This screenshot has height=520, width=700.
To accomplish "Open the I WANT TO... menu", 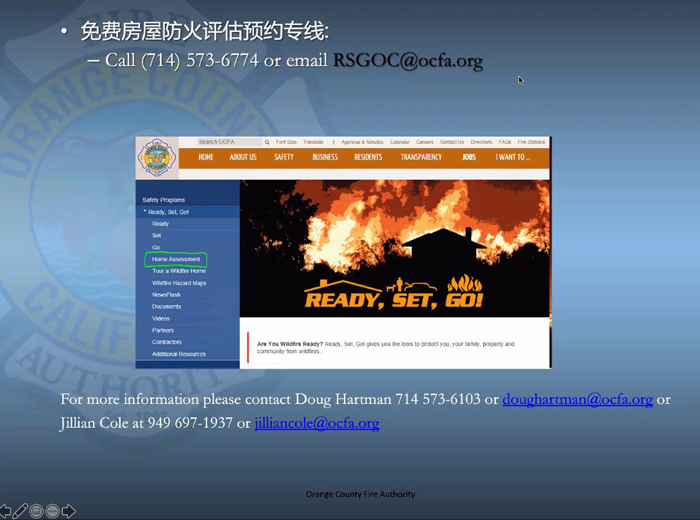I will pos(513,157).
